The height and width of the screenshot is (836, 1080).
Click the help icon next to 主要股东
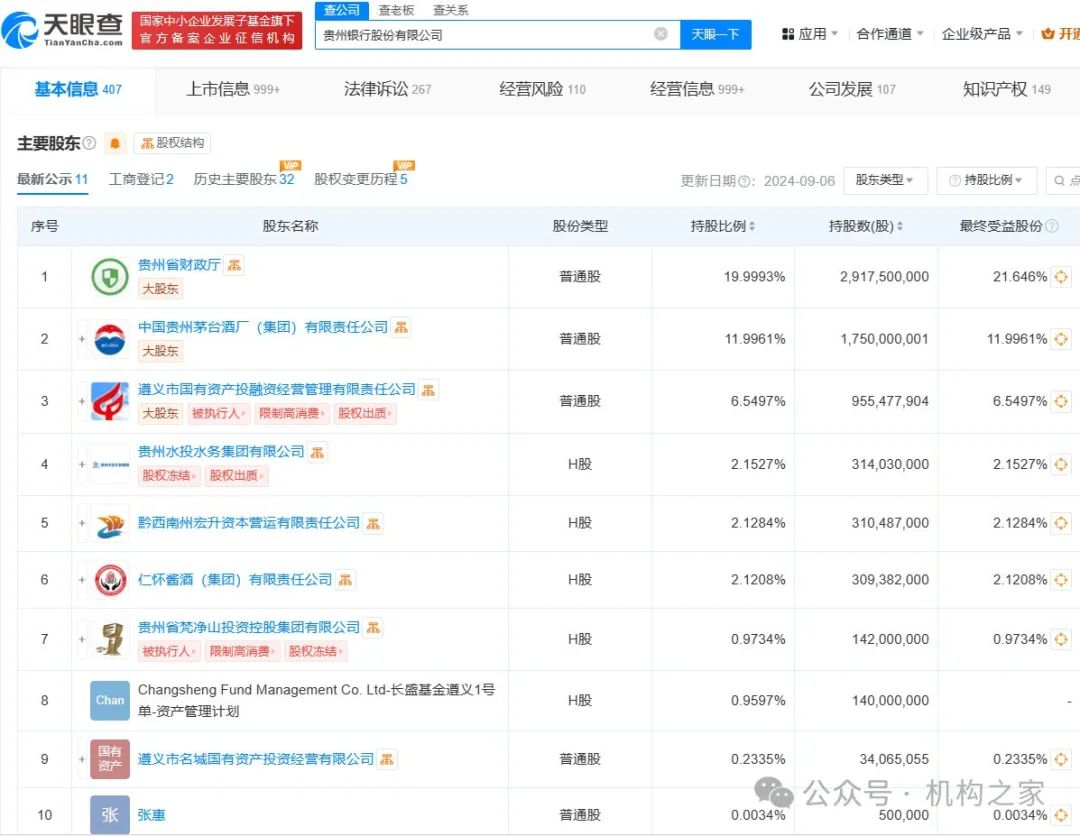pos(90,143)
